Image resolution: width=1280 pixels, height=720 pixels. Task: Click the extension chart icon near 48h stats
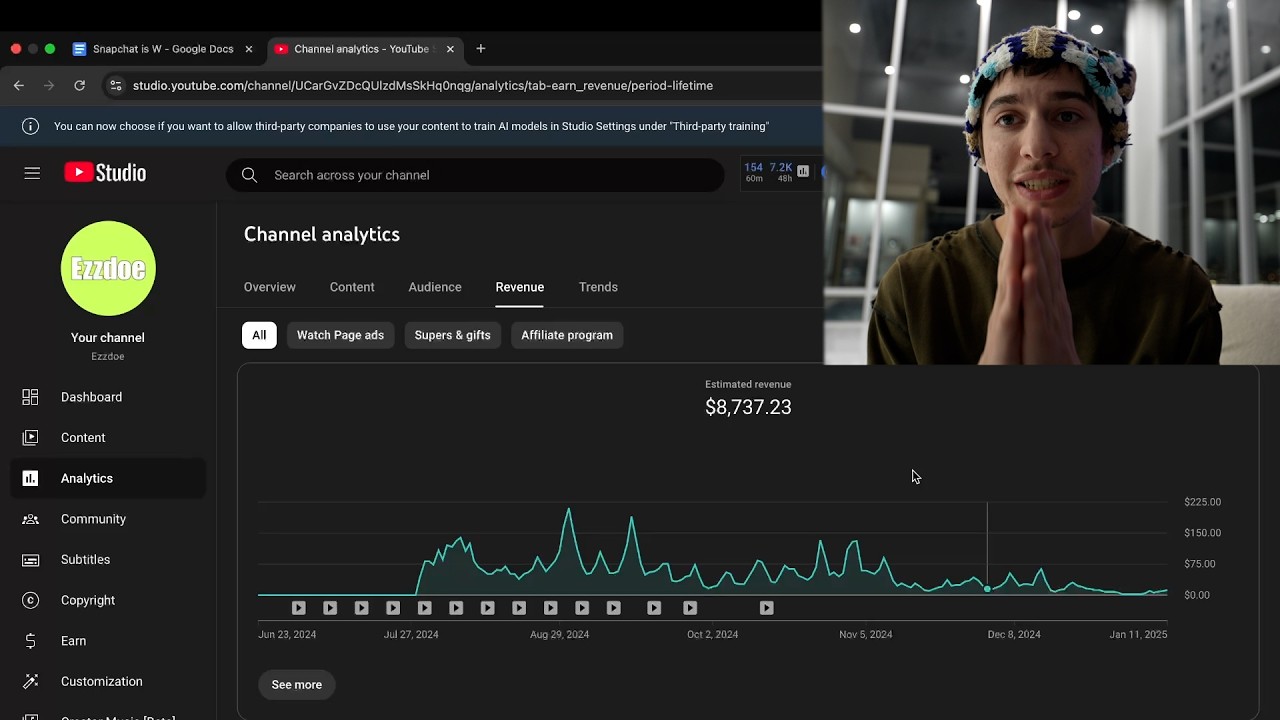[x=803, y=171]
